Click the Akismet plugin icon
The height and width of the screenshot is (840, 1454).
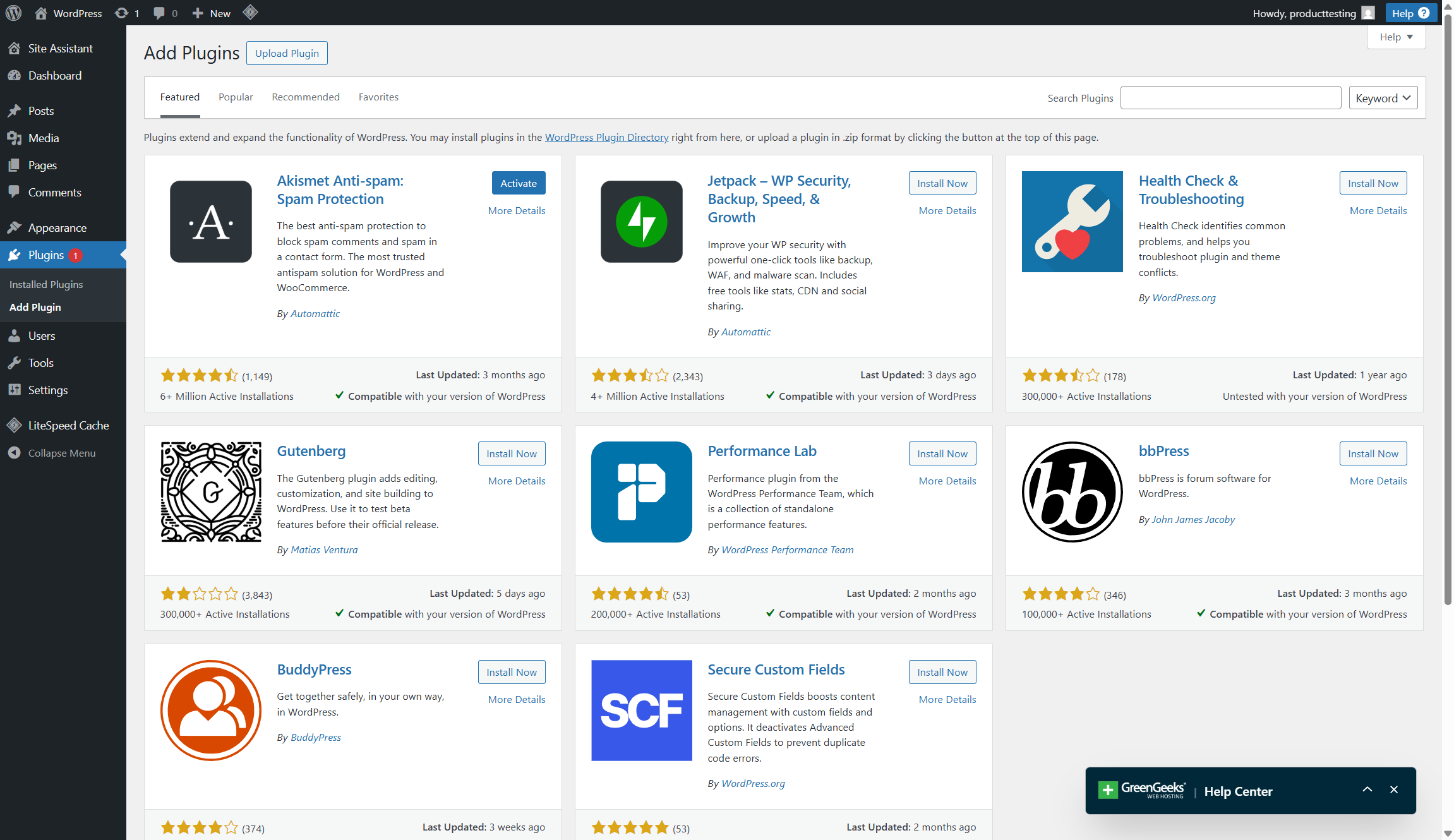tap(210, 222)
